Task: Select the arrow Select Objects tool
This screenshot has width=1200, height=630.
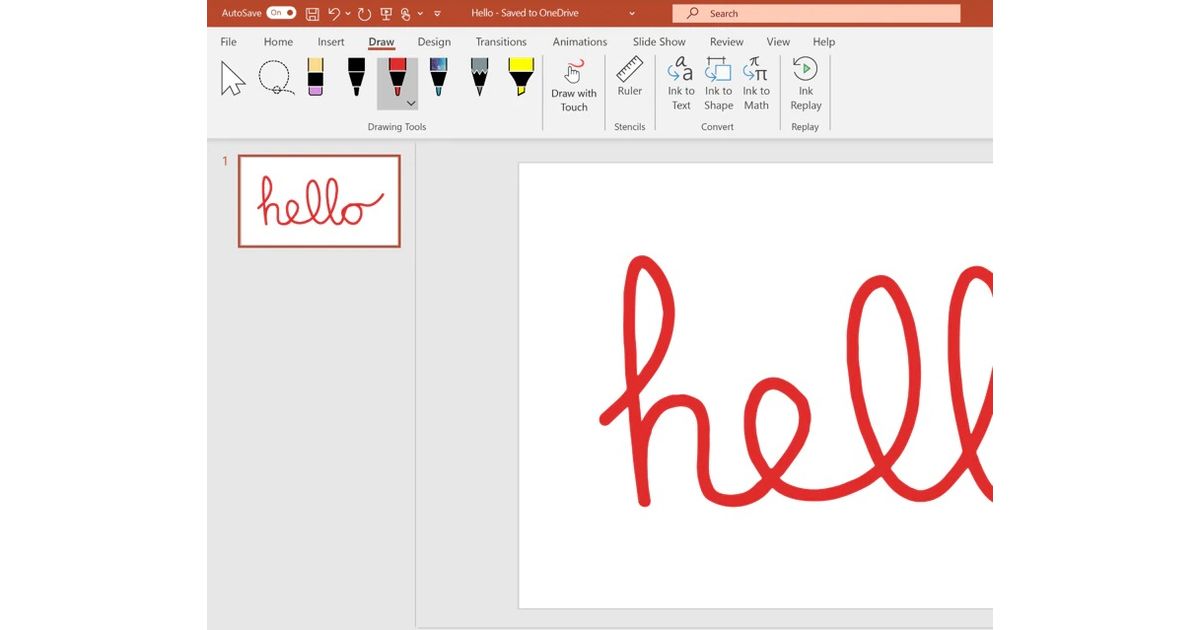Action: point(233,79)
